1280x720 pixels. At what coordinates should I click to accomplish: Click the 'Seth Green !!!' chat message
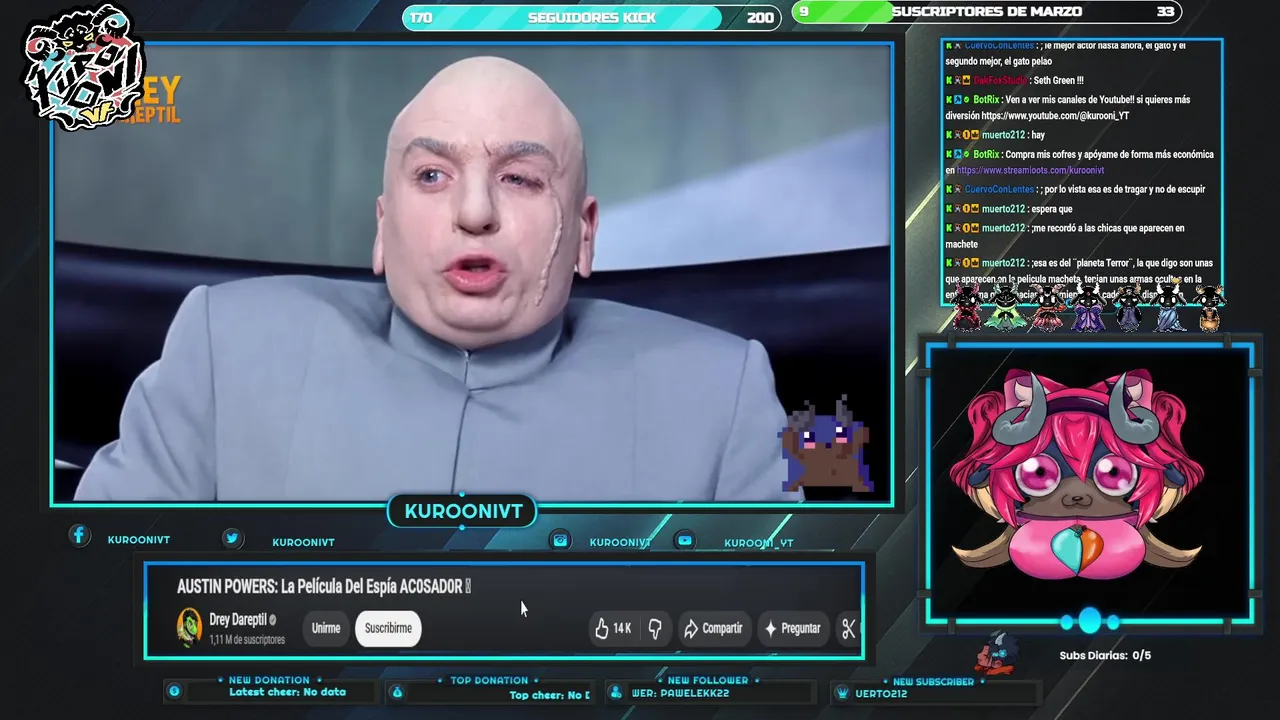(1059, 80)
